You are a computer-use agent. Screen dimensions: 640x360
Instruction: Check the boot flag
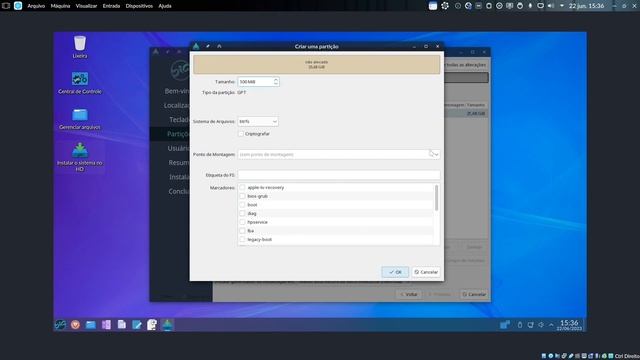242,204
